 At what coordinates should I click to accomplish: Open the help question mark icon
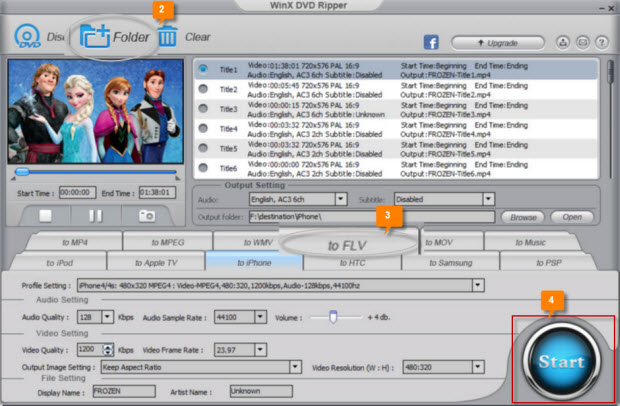[601, 42]
